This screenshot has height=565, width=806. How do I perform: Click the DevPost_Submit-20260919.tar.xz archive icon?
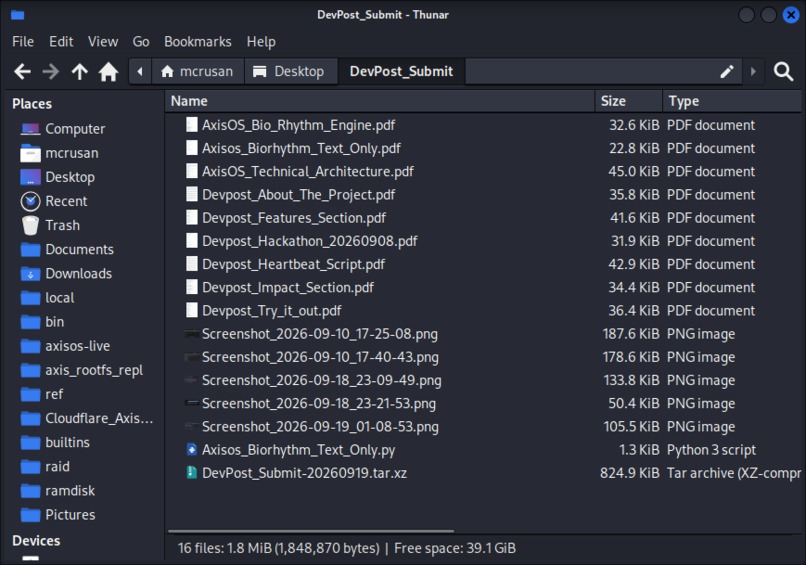pyautogui.click(x=192, y=473)
